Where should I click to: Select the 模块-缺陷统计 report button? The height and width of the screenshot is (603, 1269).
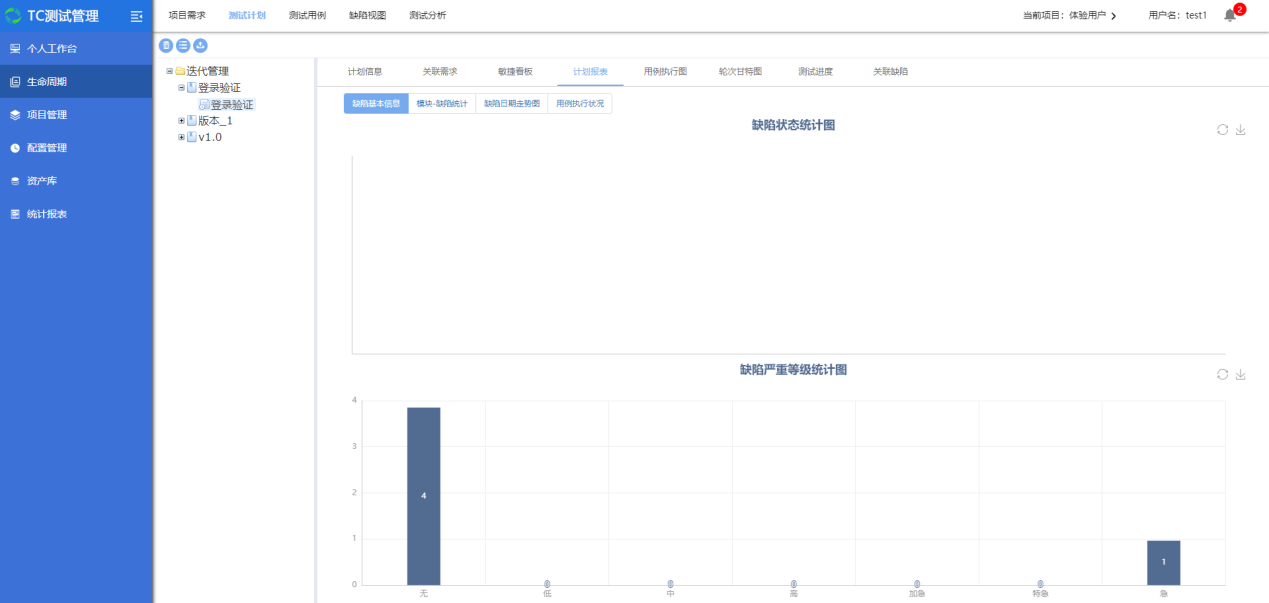point(442,103)
